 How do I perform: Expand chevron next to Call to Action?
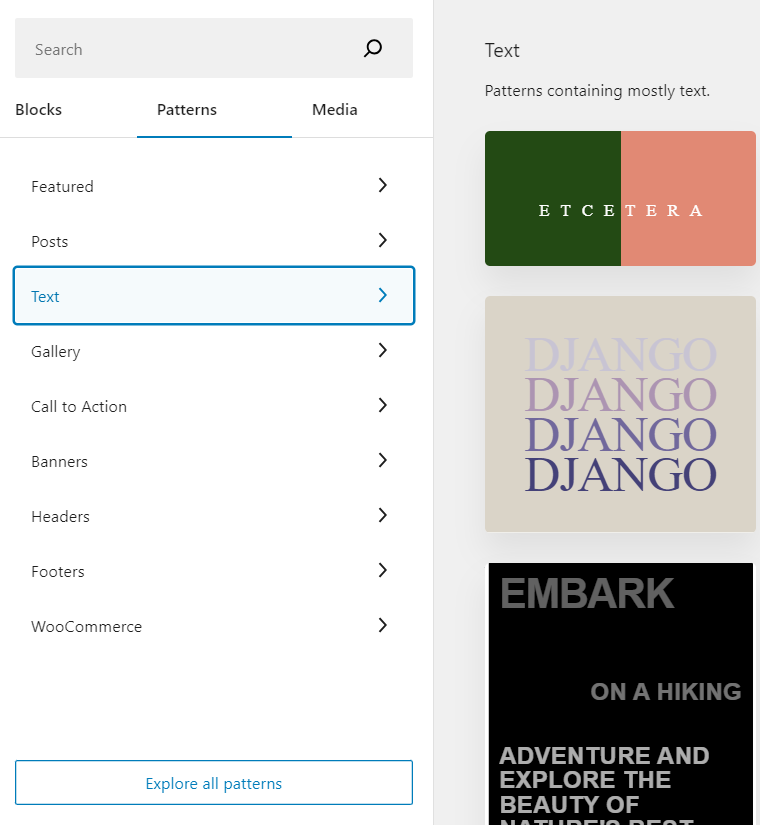click(x=383, y=405)
